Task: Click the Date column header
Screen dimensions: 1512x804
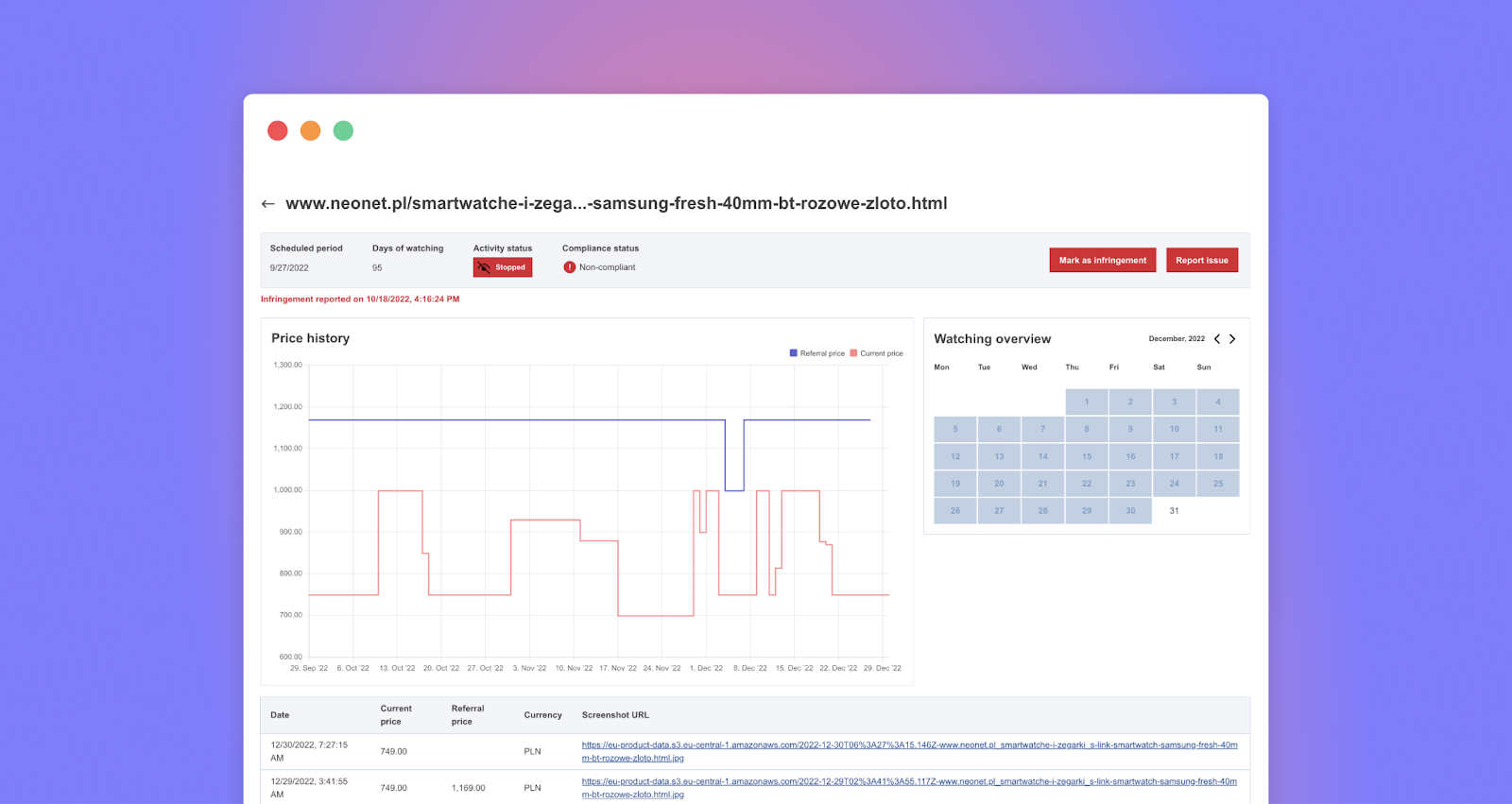Action: 280,715
